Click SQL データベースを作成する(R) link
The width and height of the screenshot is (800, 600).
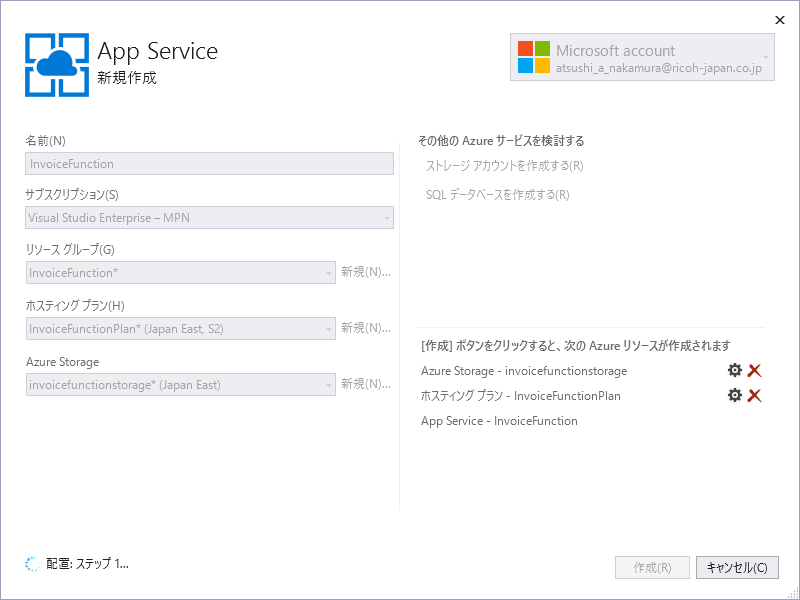pyautogui.click(x=497, y=195)
